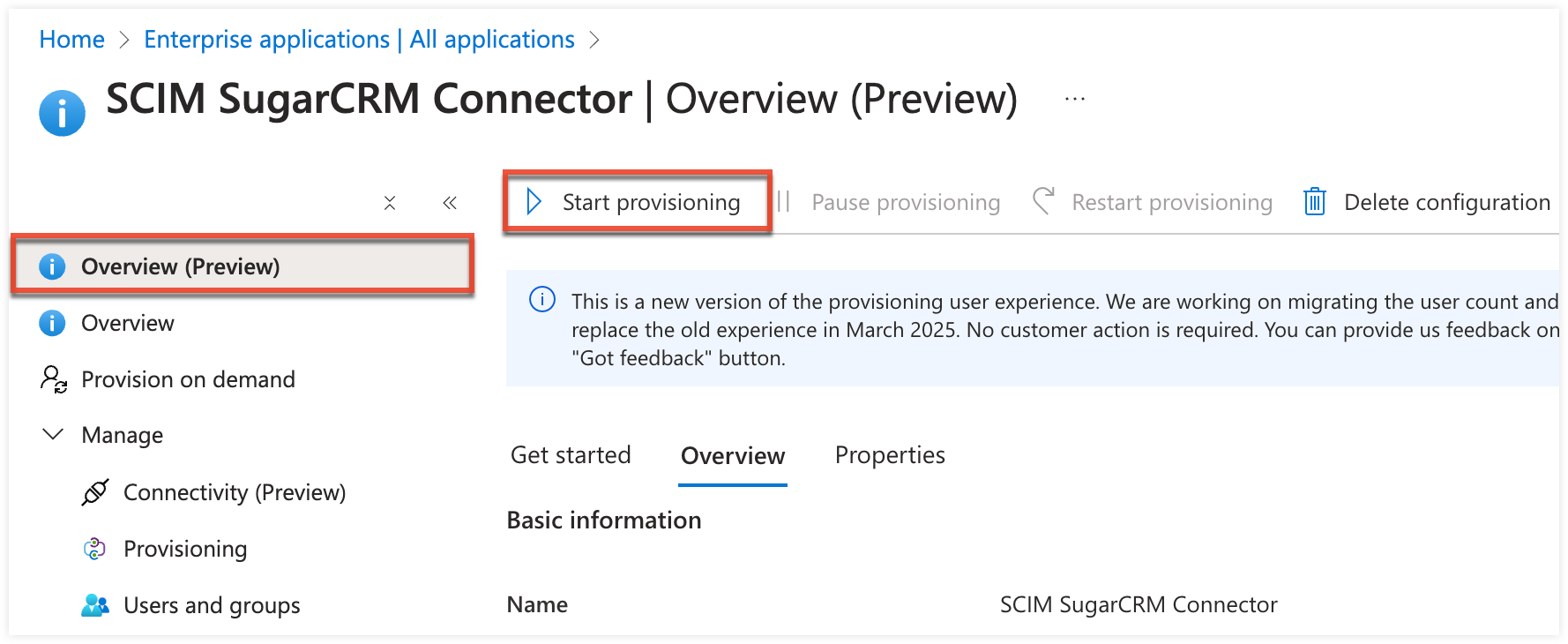Collapse the sidebar using the double chevron

tap(450, 202)
